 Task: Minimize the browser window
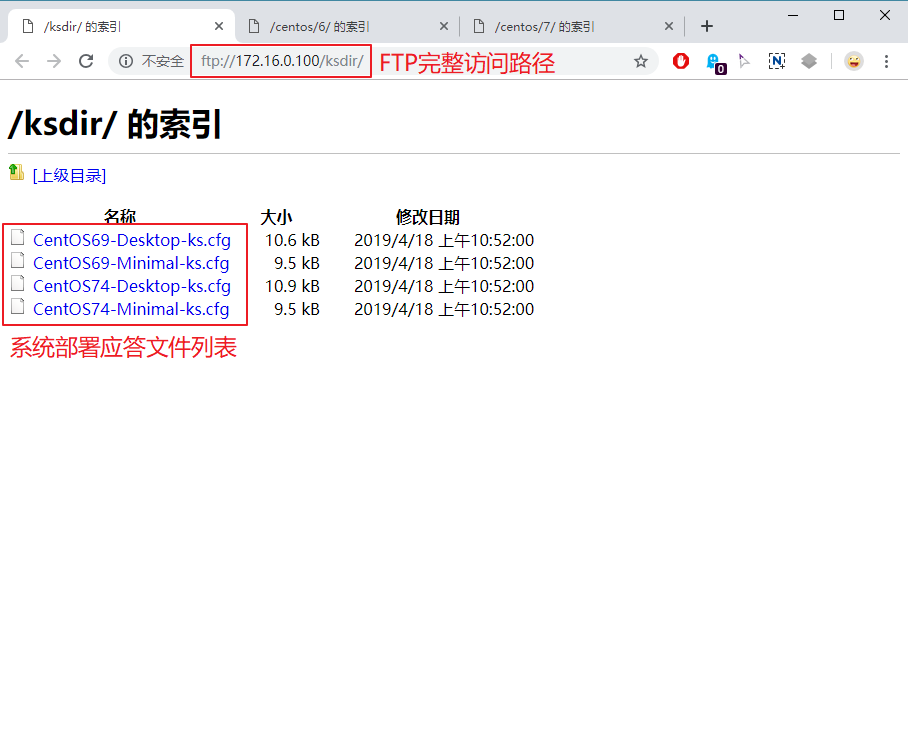click(793, 15)
